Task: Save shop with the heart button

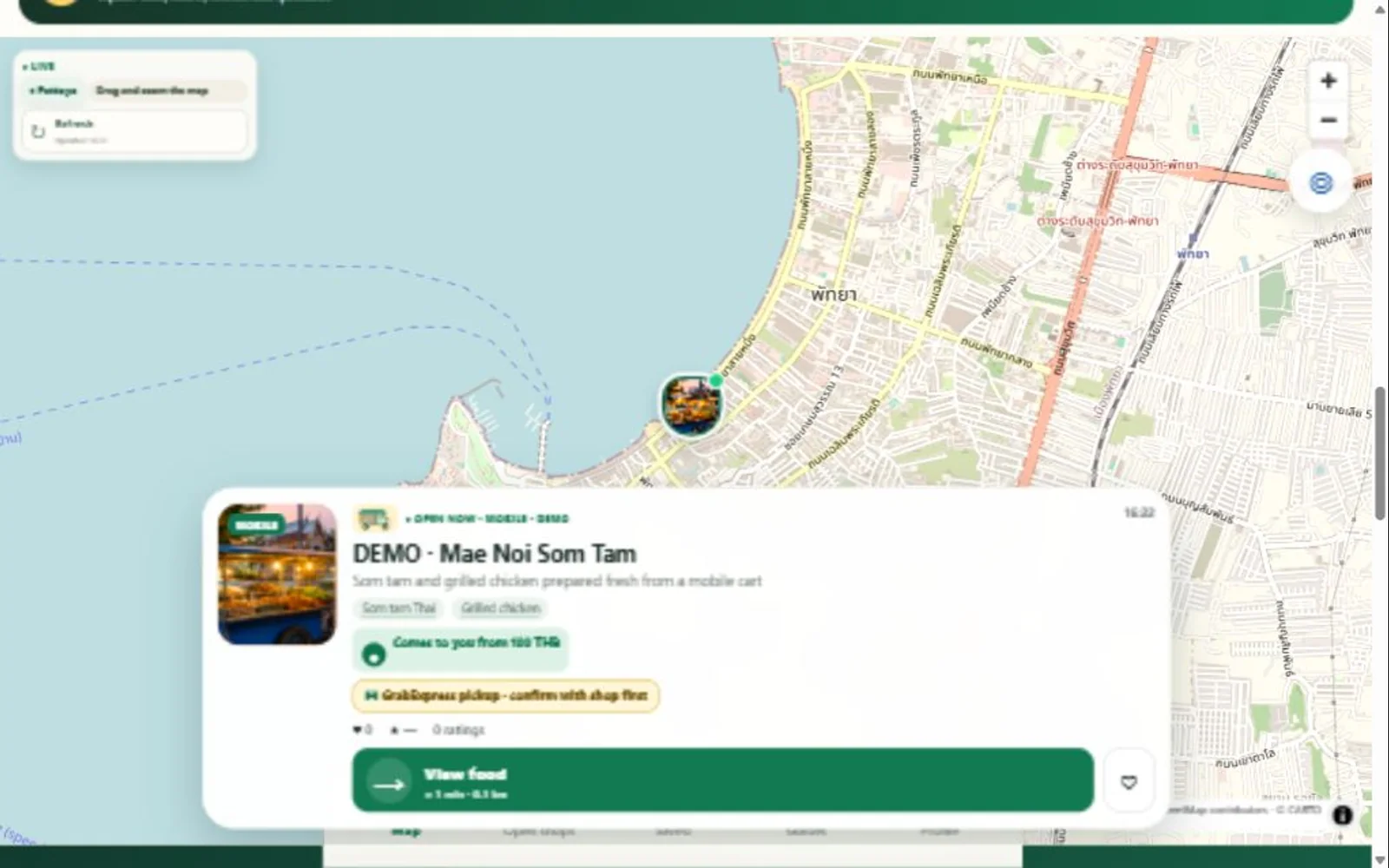Action: coord(1129,782)
